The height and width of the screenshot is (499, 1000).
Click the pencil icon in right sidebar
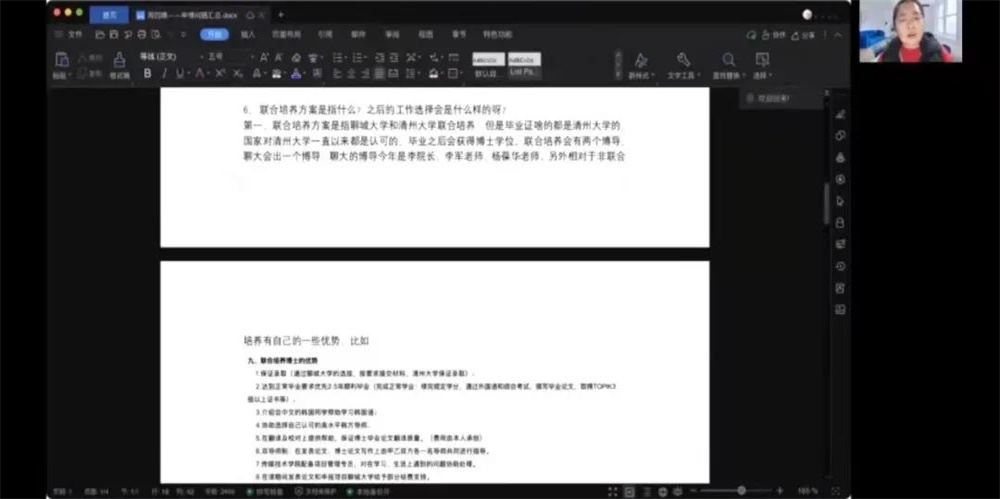840,114
